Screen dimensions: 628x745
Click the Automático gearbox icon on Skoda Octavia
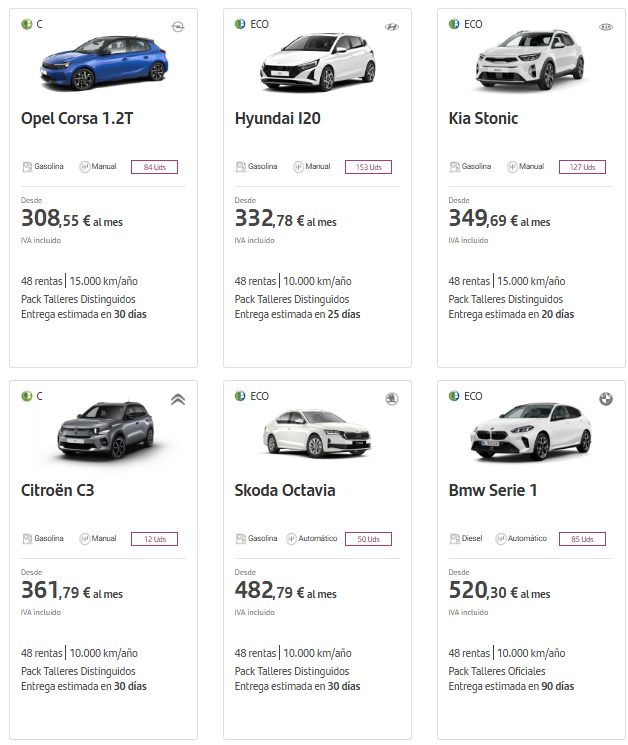click(x=292, y=539)
